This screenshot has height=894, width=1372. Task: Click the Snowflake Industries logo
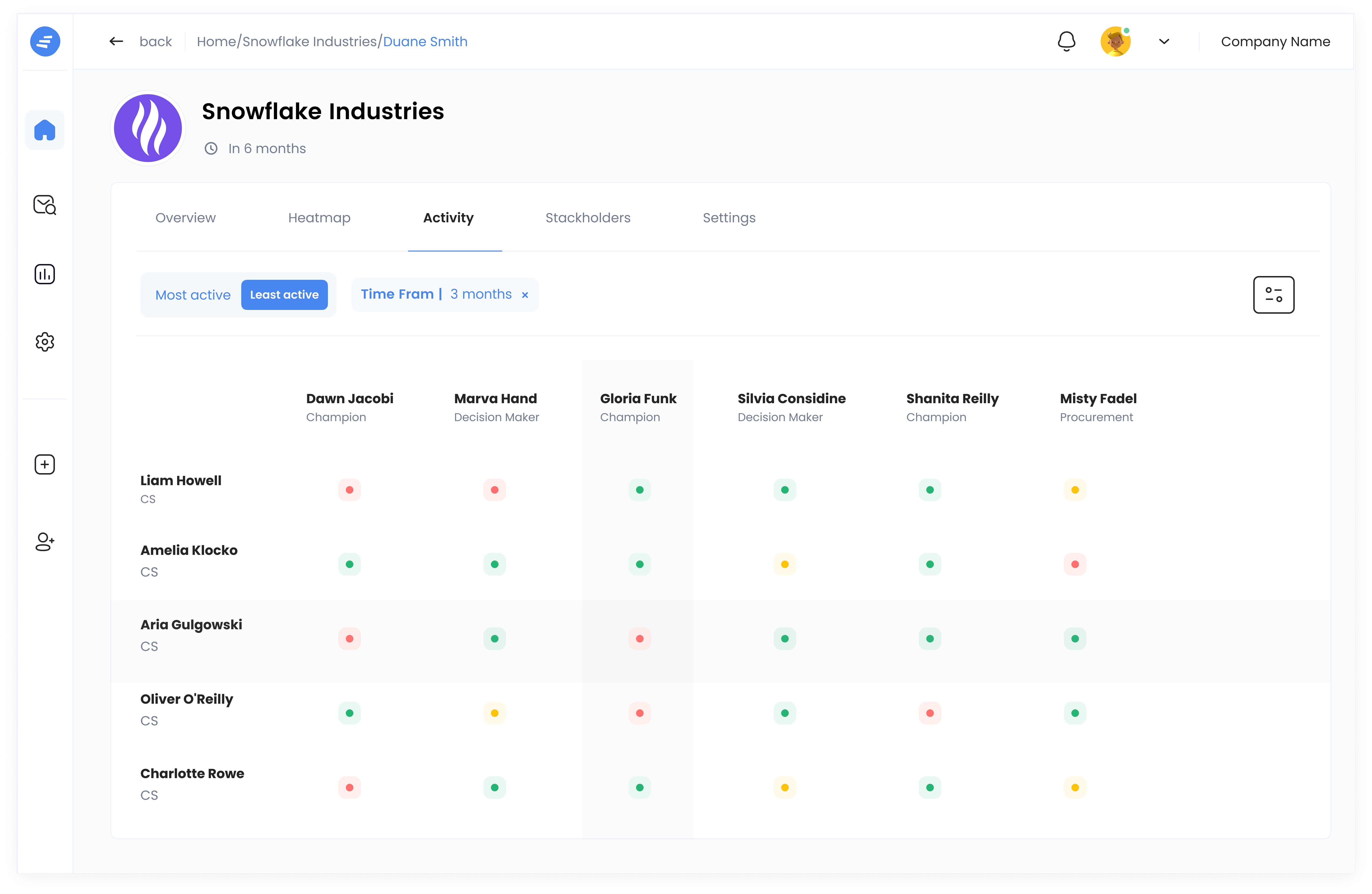148,128
